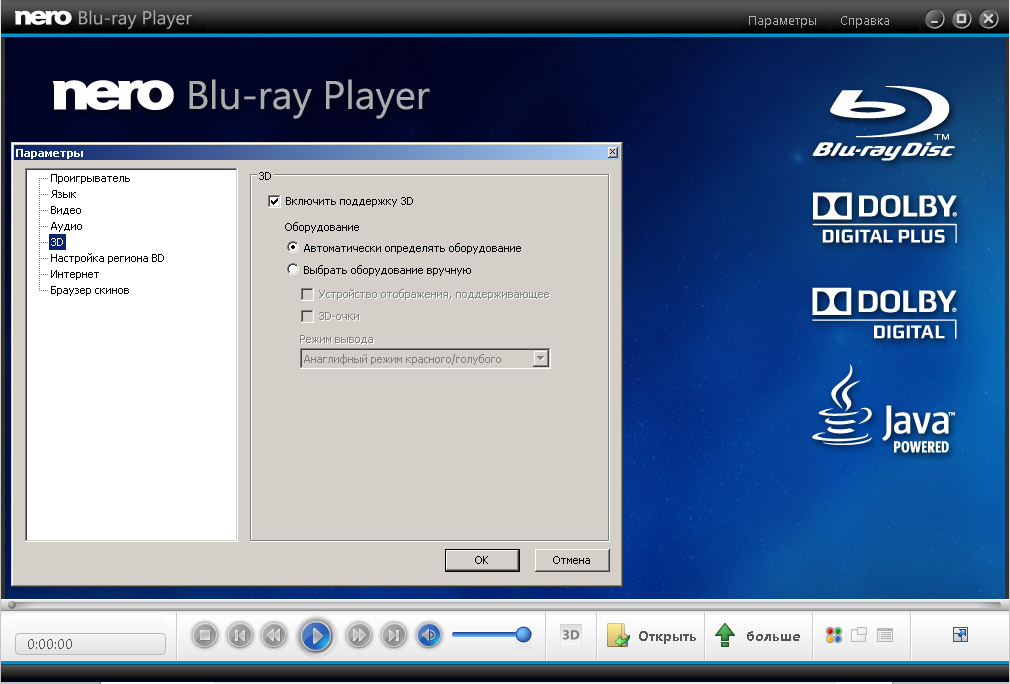Open the Видео settings category
1010x684 pixels.
coord(66,211)
